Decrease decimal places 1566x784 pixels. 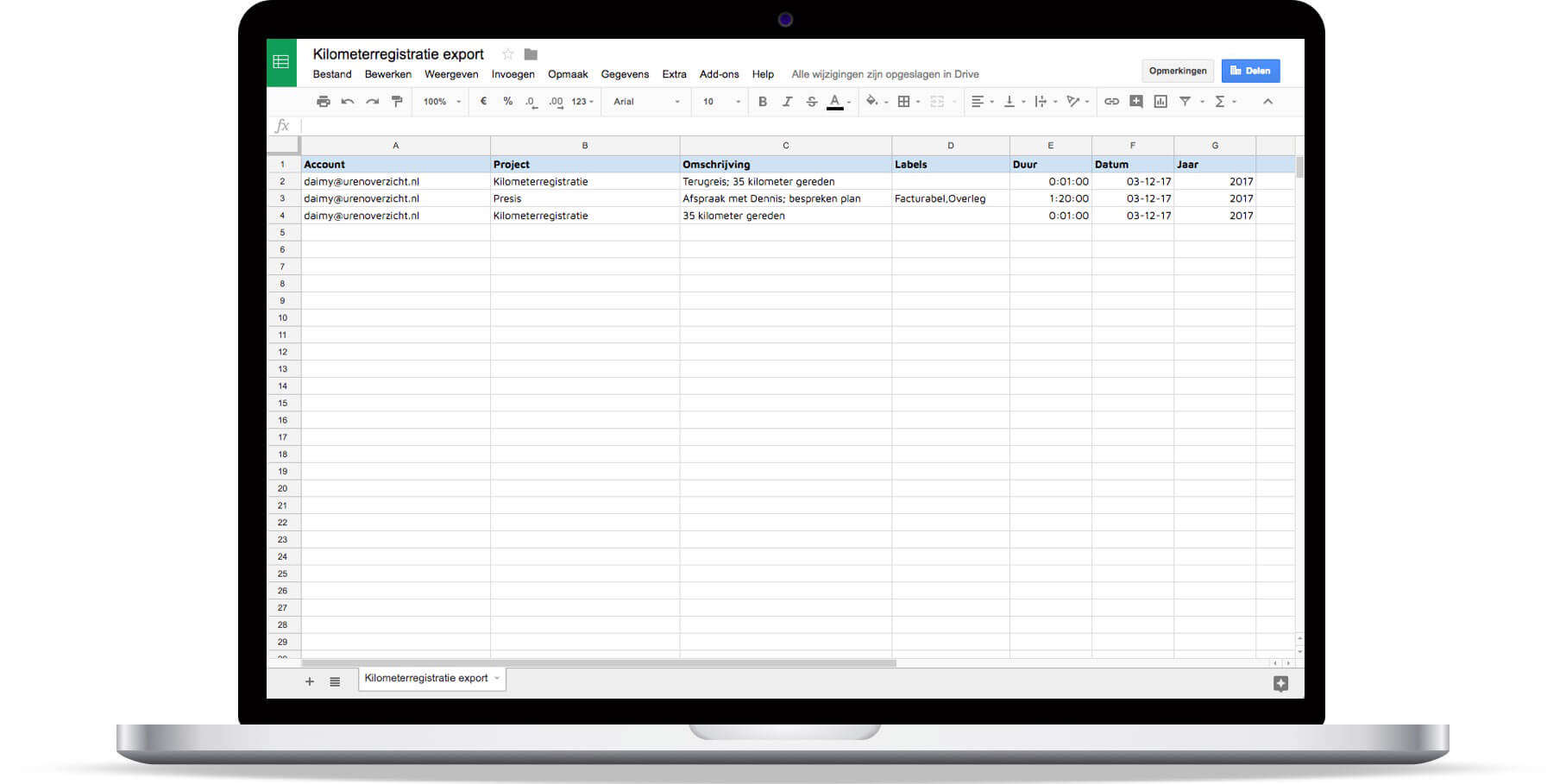[531, 102]
